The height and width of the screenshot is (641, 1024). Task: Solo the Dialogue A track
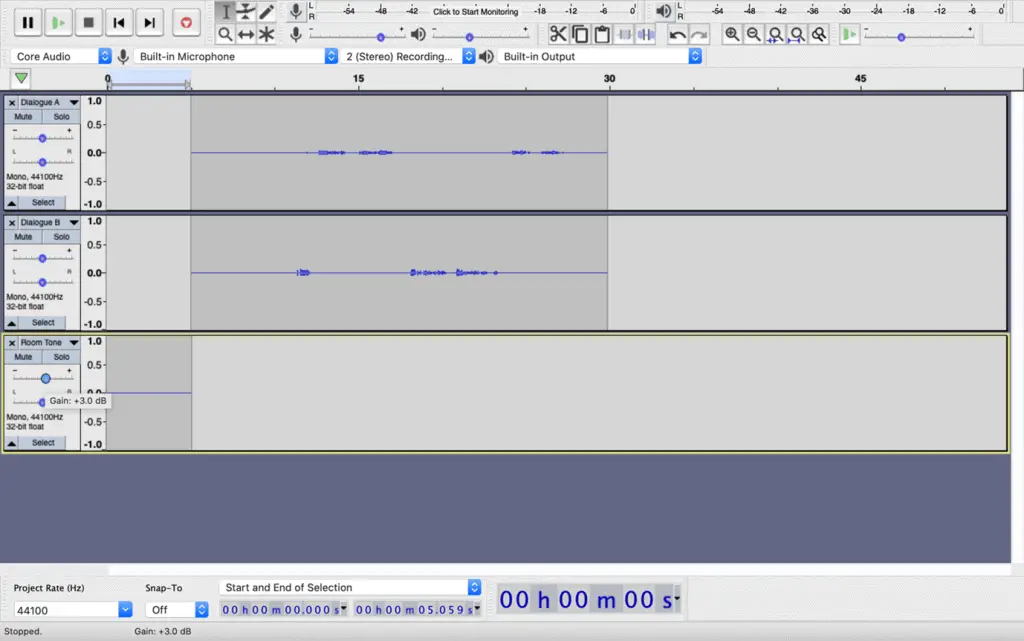click(x=61, y=117)
